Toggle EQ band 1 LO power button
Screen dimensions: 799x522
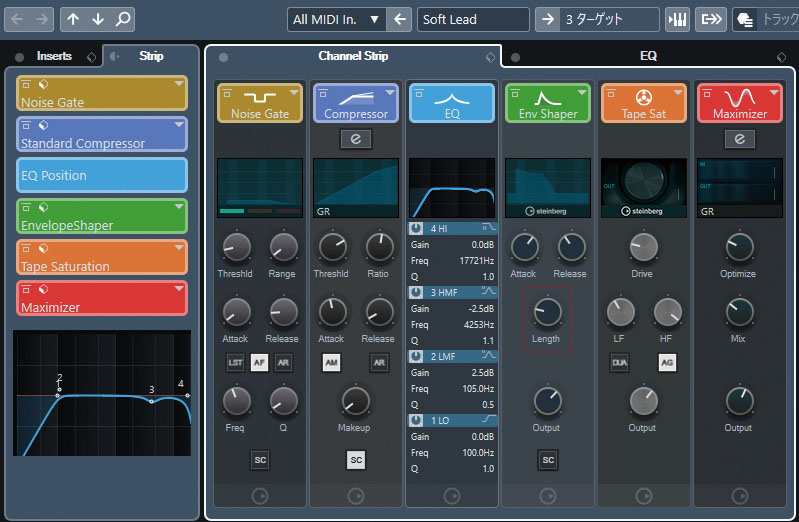[x=416, y=420]
